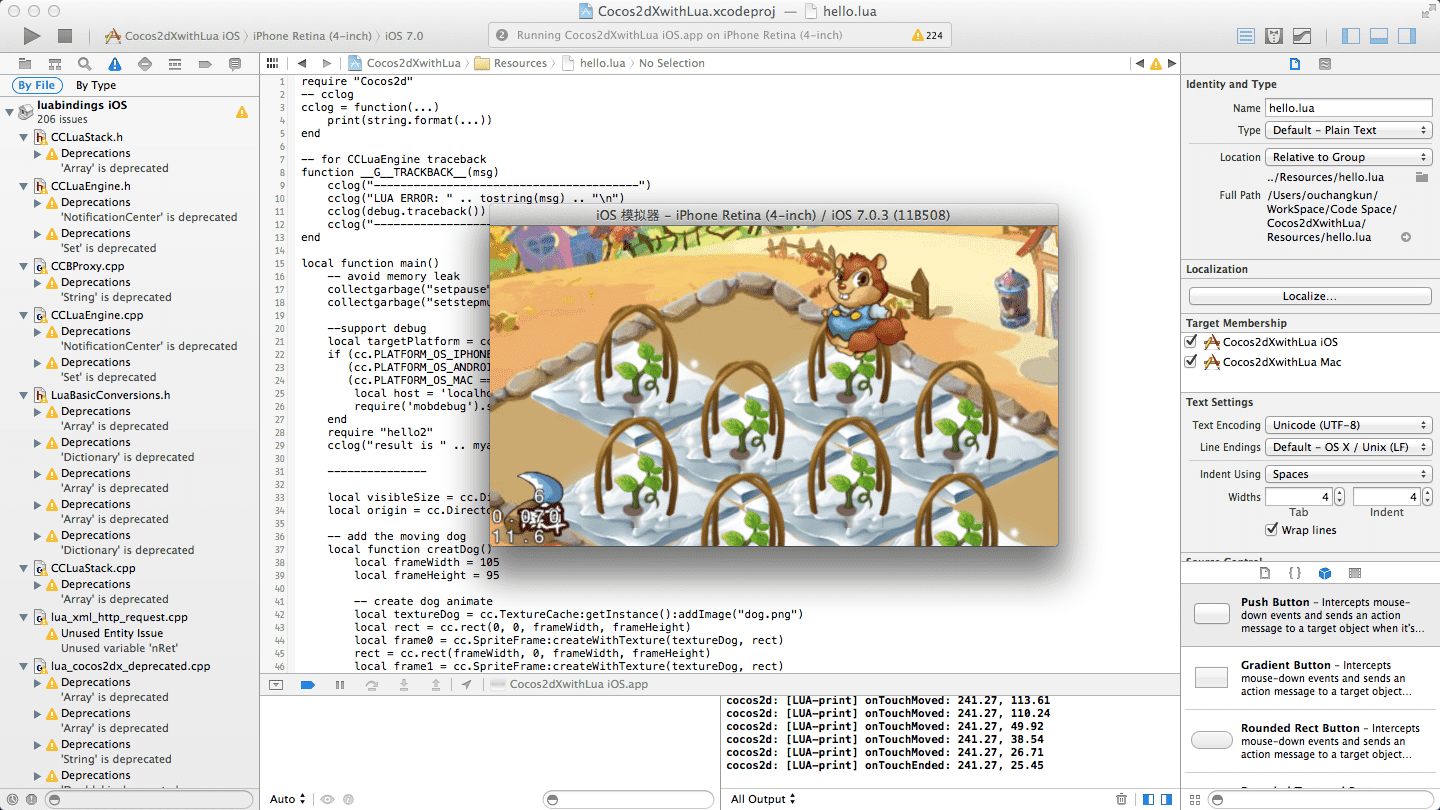
Task: Pause program execution in debug bar
Action: click(x=340, y=685)
